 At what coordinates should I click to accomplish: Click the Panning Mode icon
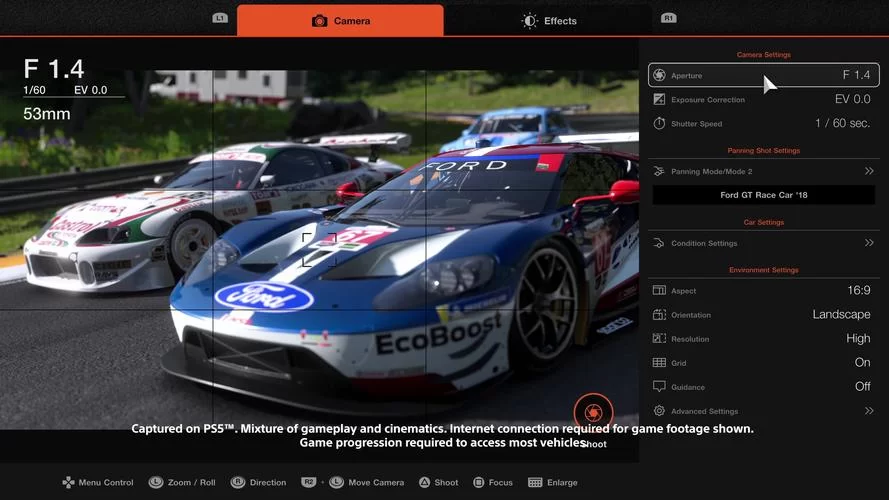(659, 171)
